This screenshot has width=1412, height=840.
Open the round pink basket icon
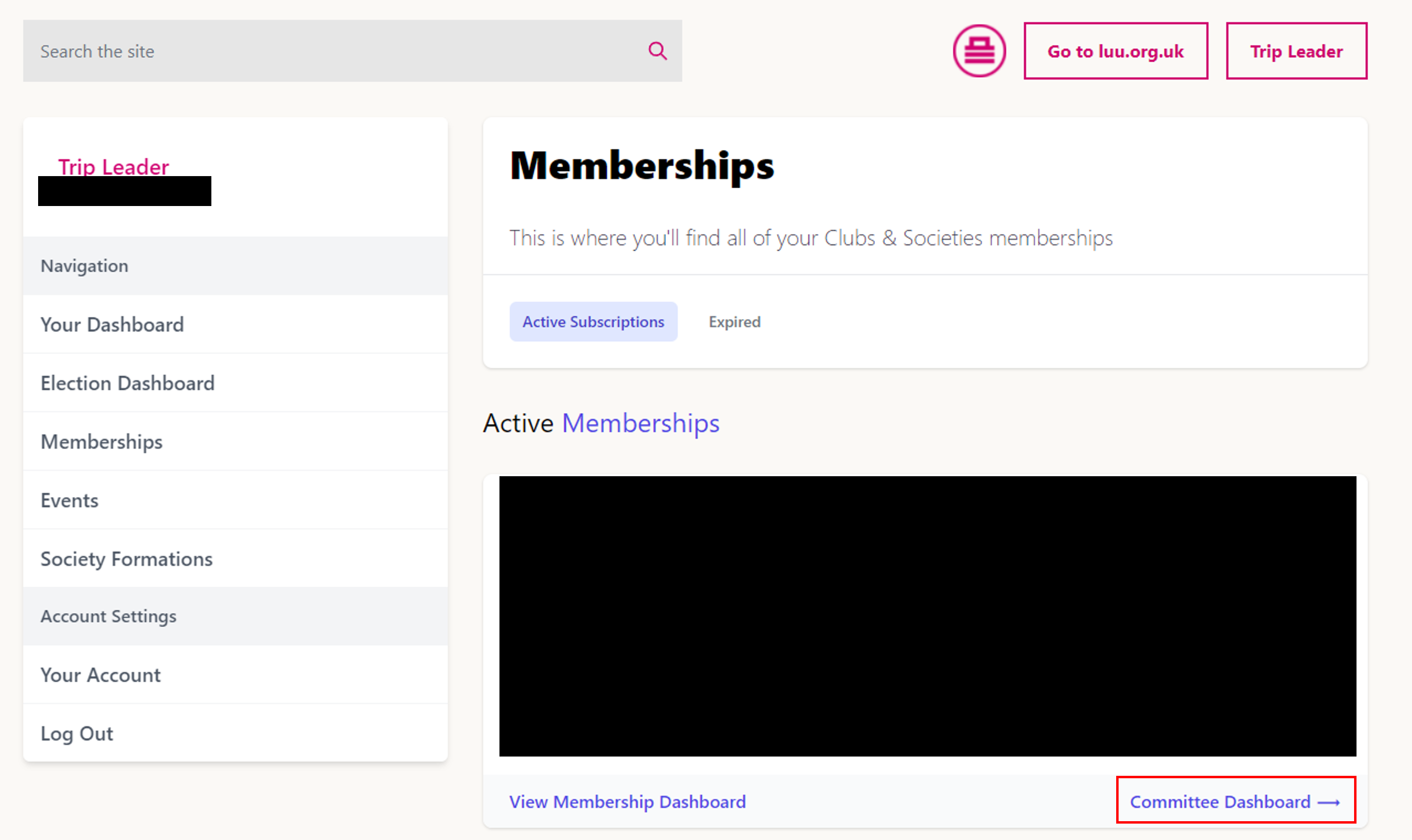click(x=979, y=51)
